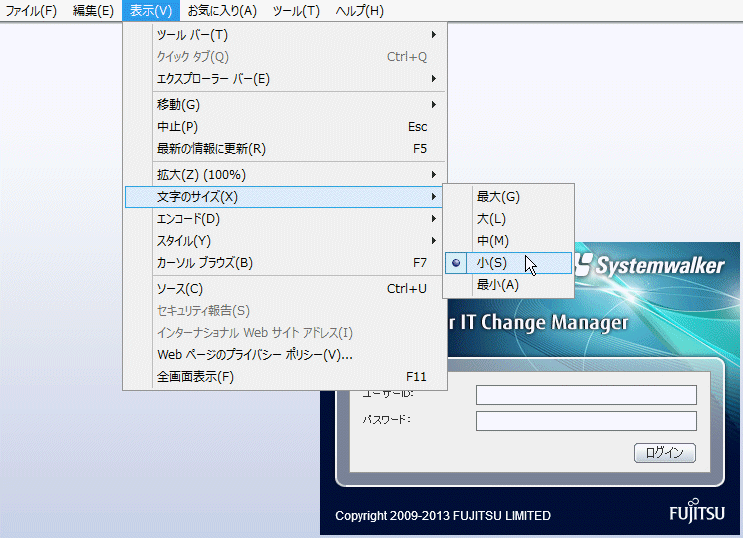Open the ツール(T) menu
Image resolution: width=743 pixels, height=538 pixels.
pos(296,10)
